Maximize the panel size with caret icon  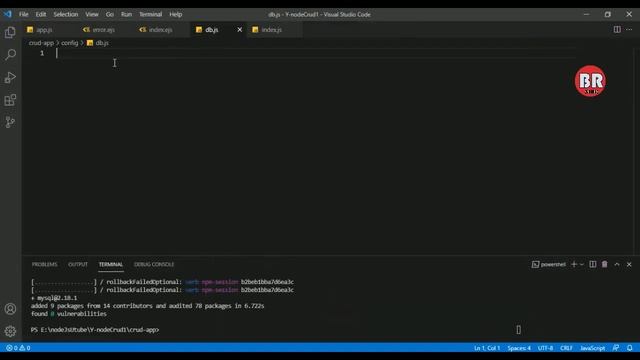(x=617, y=264)
